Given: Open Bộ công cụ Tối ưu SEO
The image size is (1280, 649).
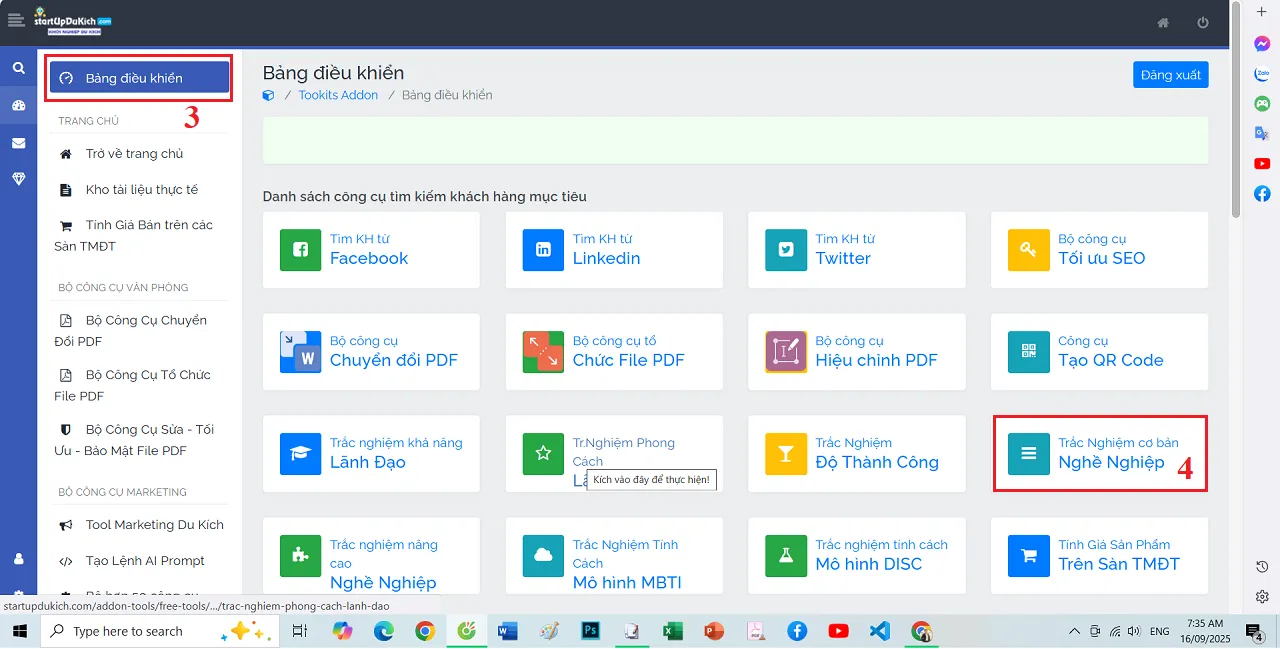Looking at the screenshot, I should click(1099, 250).
